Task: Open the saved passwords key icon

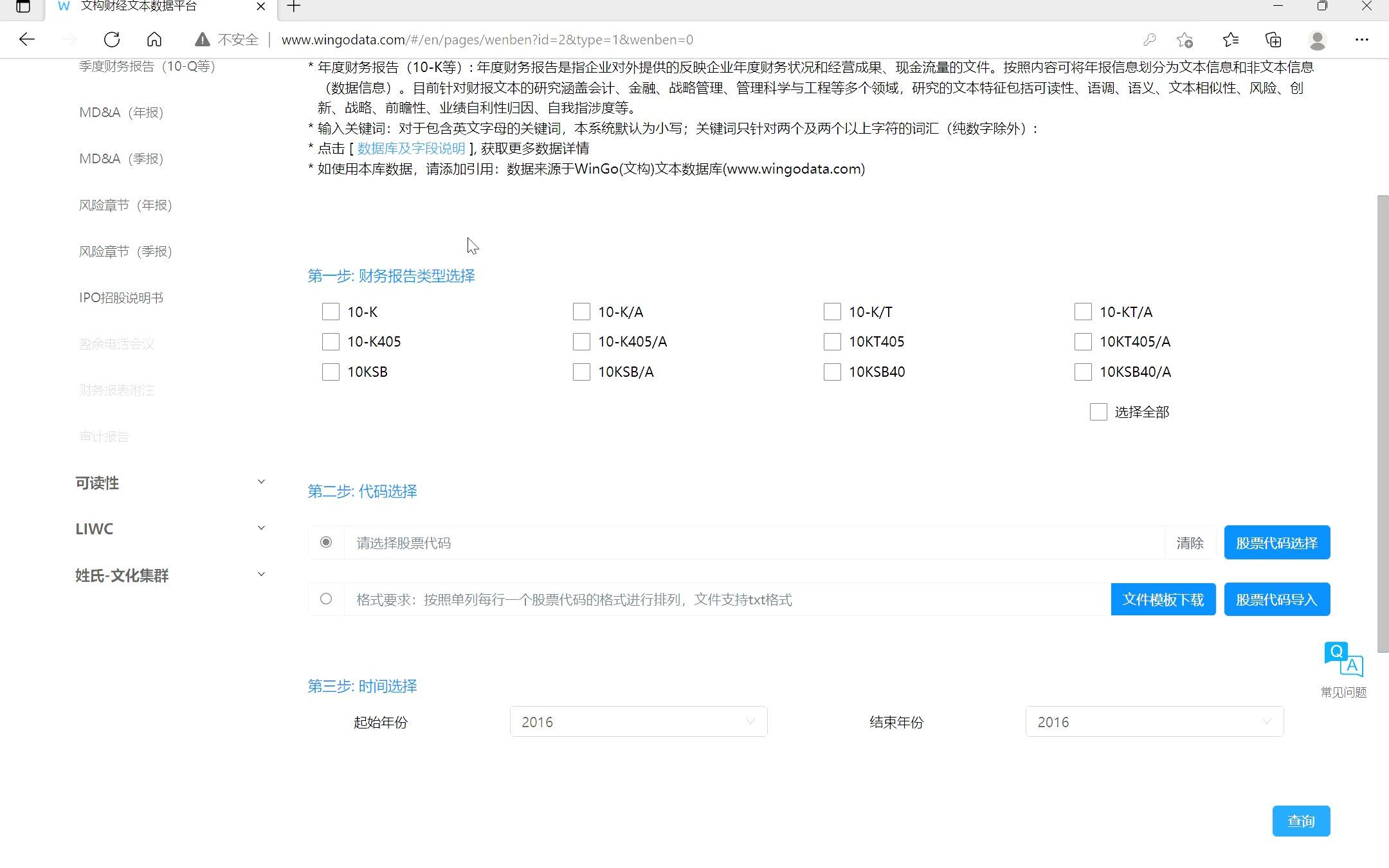Action: tap(1150, 40)
